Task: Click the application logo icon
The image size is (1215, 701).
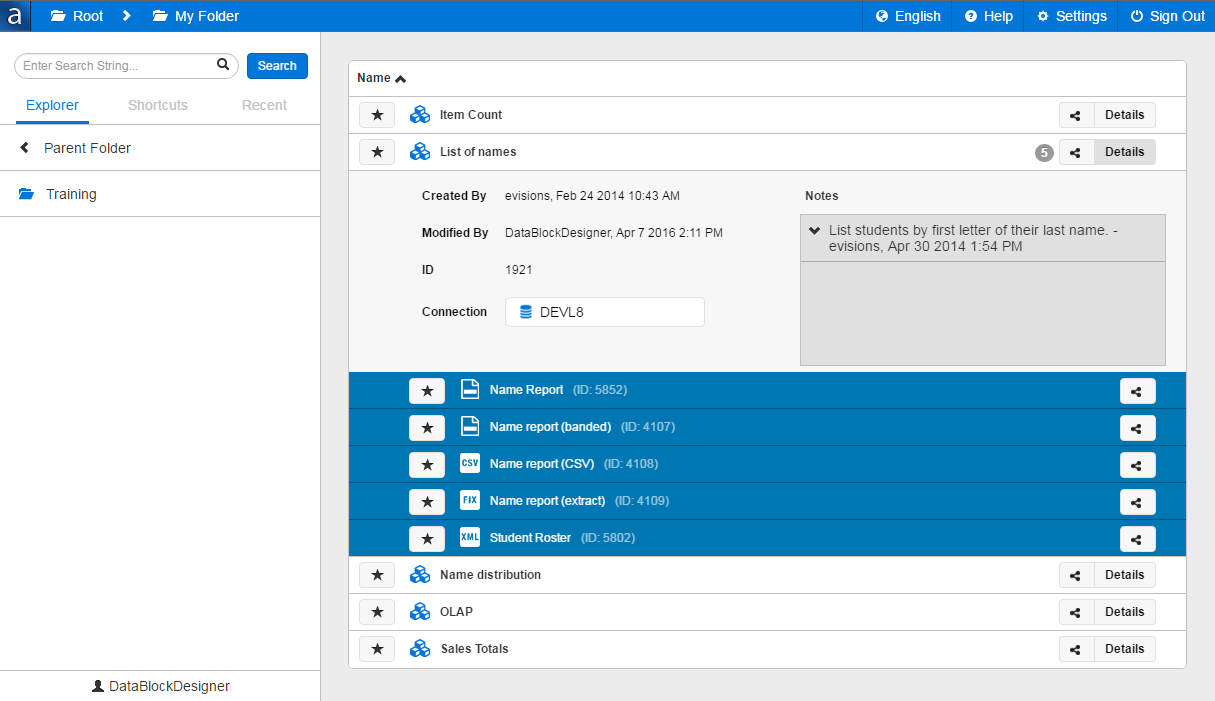Action: click(x=15, y=16)
